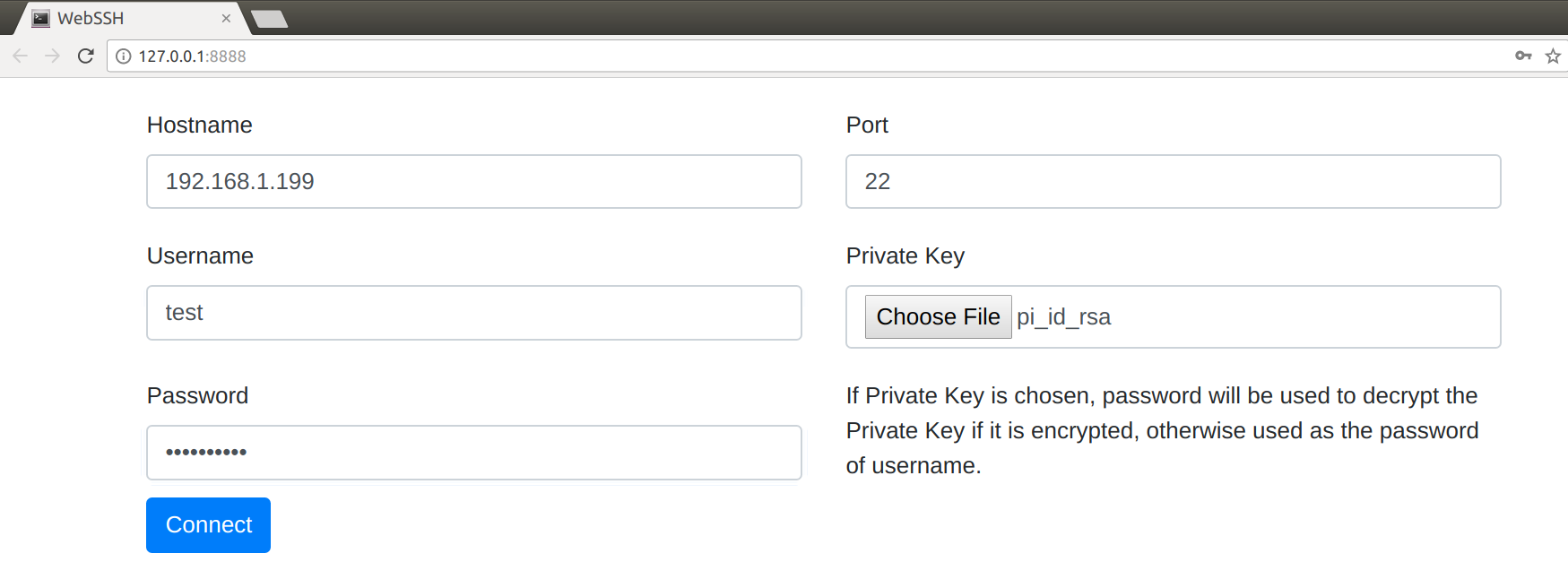This screenshot has height=588, width=1568.
Task: Click the saved password key icon
Action: (x=1523, y=56)
